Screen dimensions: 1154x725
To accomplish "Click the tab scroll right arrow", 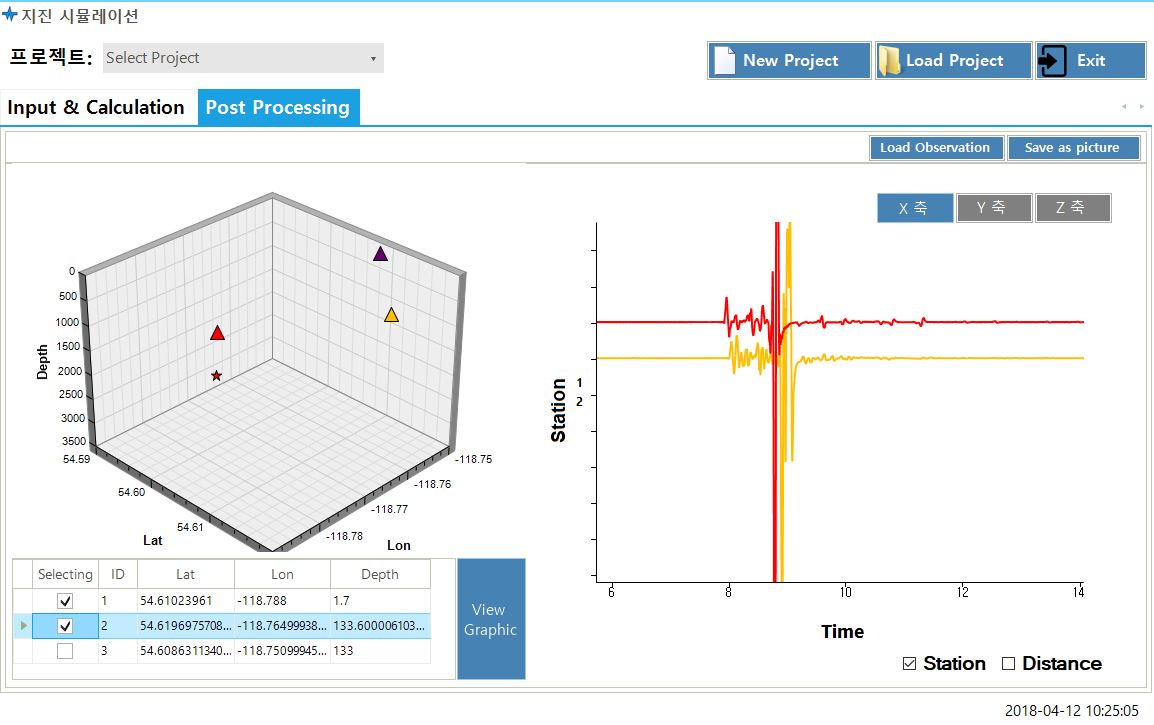I will point(1141,107).
